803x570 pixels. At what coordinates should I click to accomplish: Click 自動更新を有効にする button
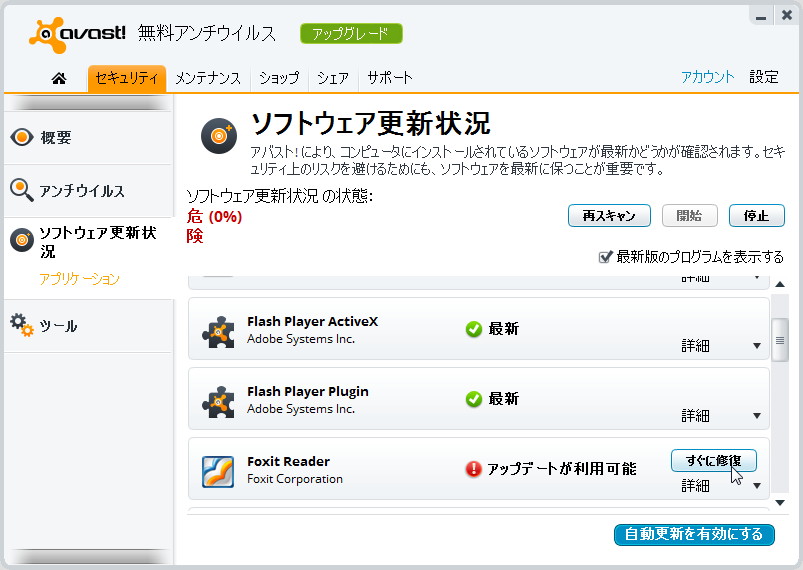[694, 535]
